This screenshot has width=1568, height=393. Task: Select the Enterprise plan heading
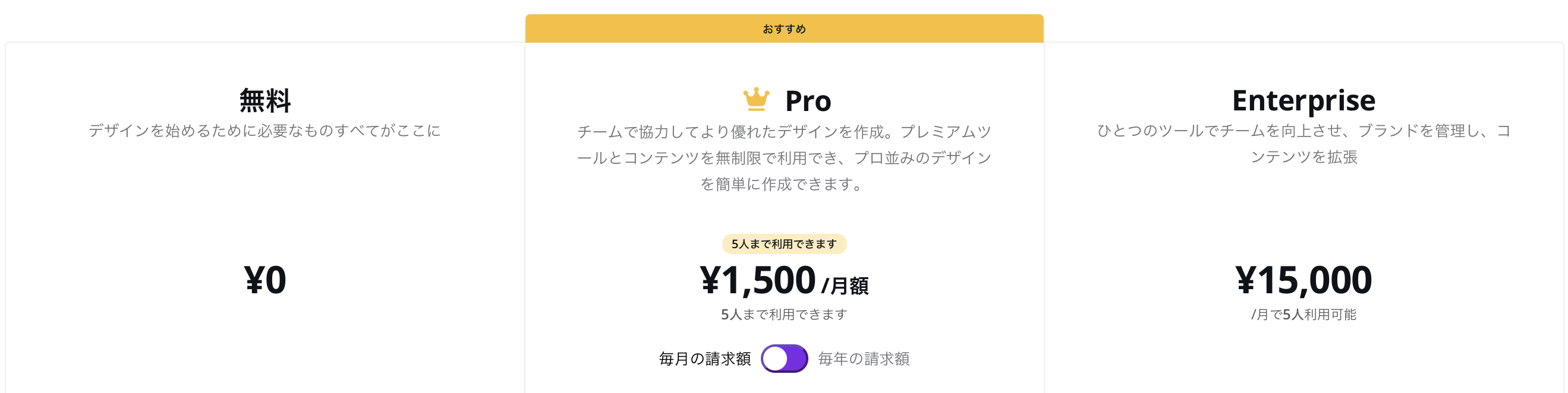[1303, 101]
